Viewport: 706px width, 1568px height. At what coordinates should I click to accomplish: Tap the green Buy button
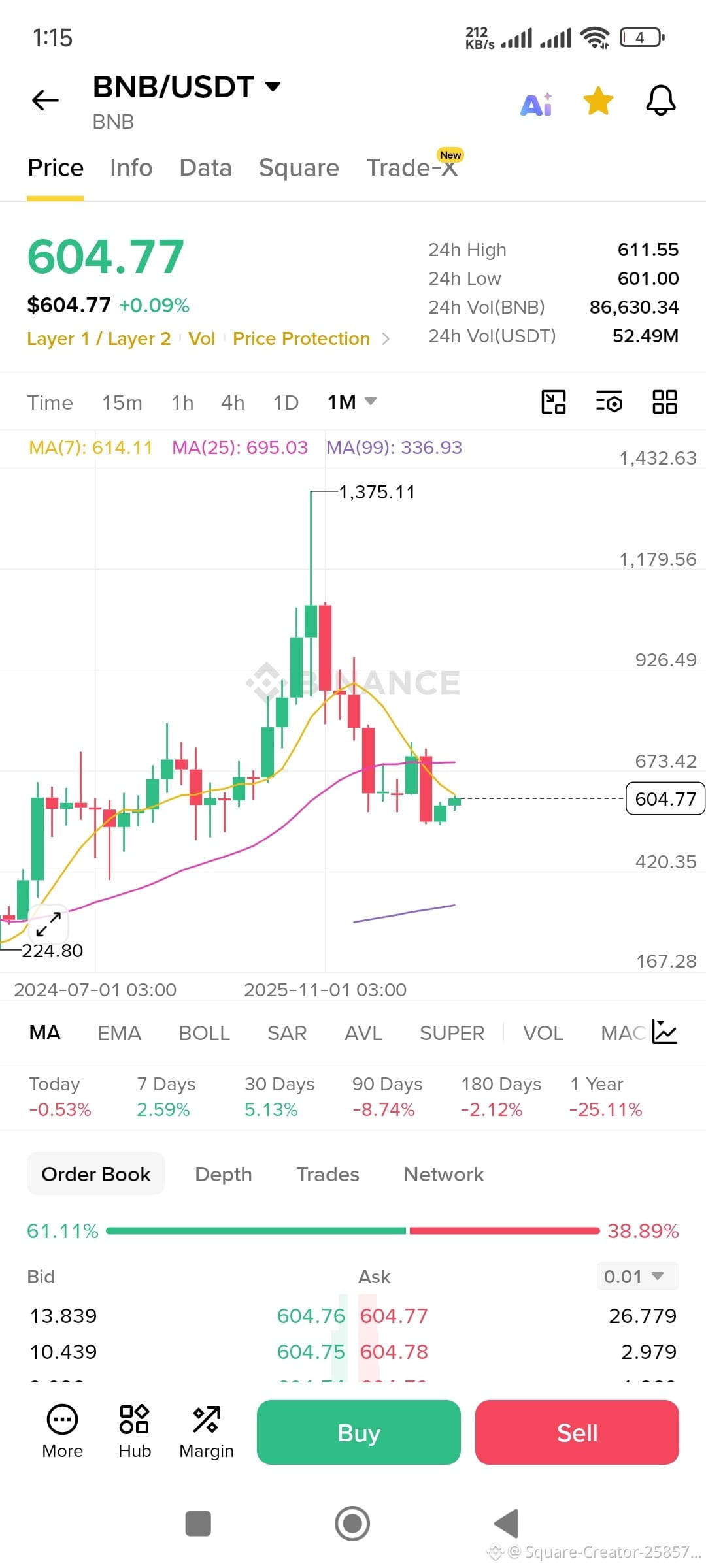click(x=359, y=1432)
